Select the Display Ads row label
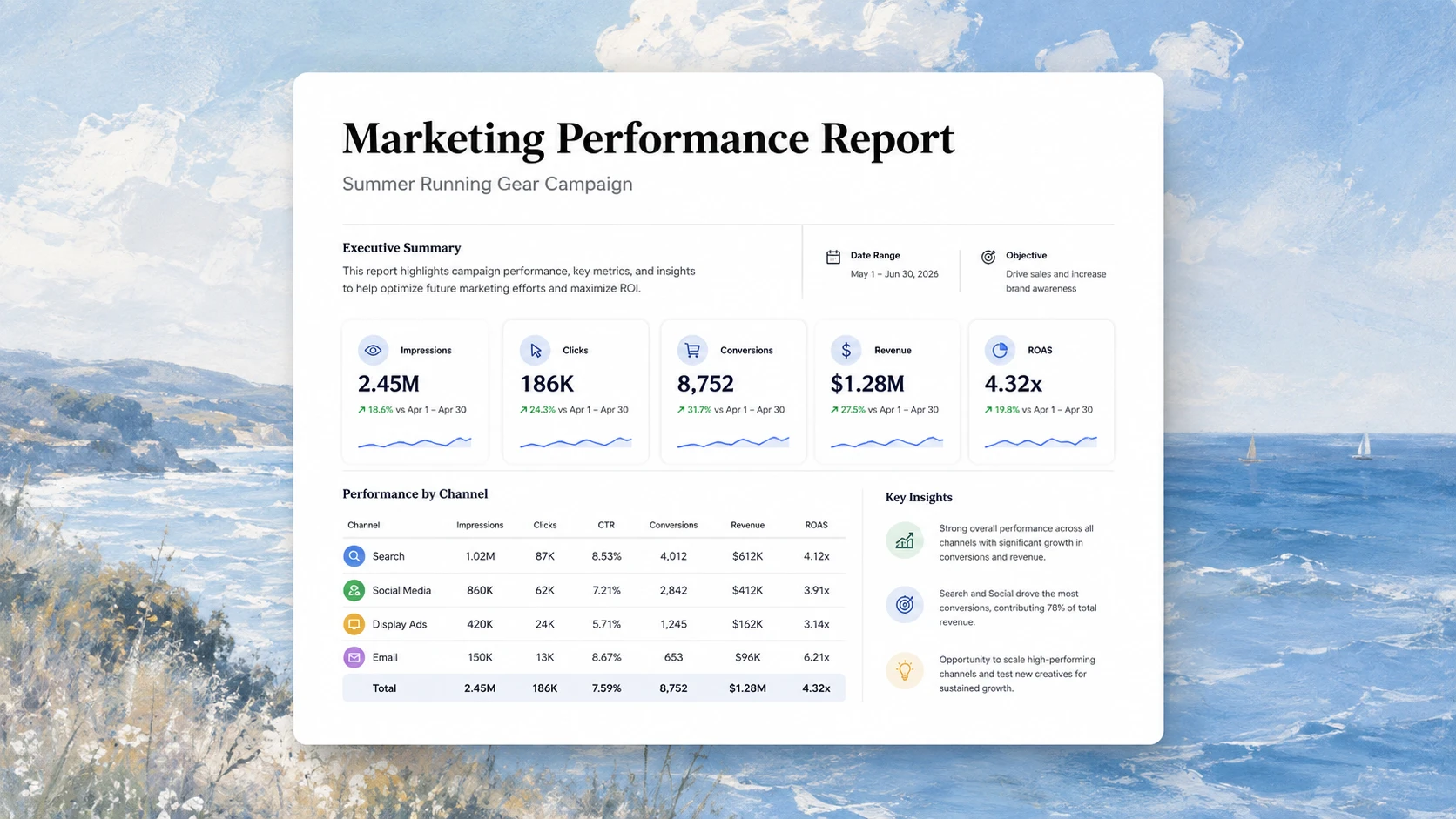 [400, 624]
